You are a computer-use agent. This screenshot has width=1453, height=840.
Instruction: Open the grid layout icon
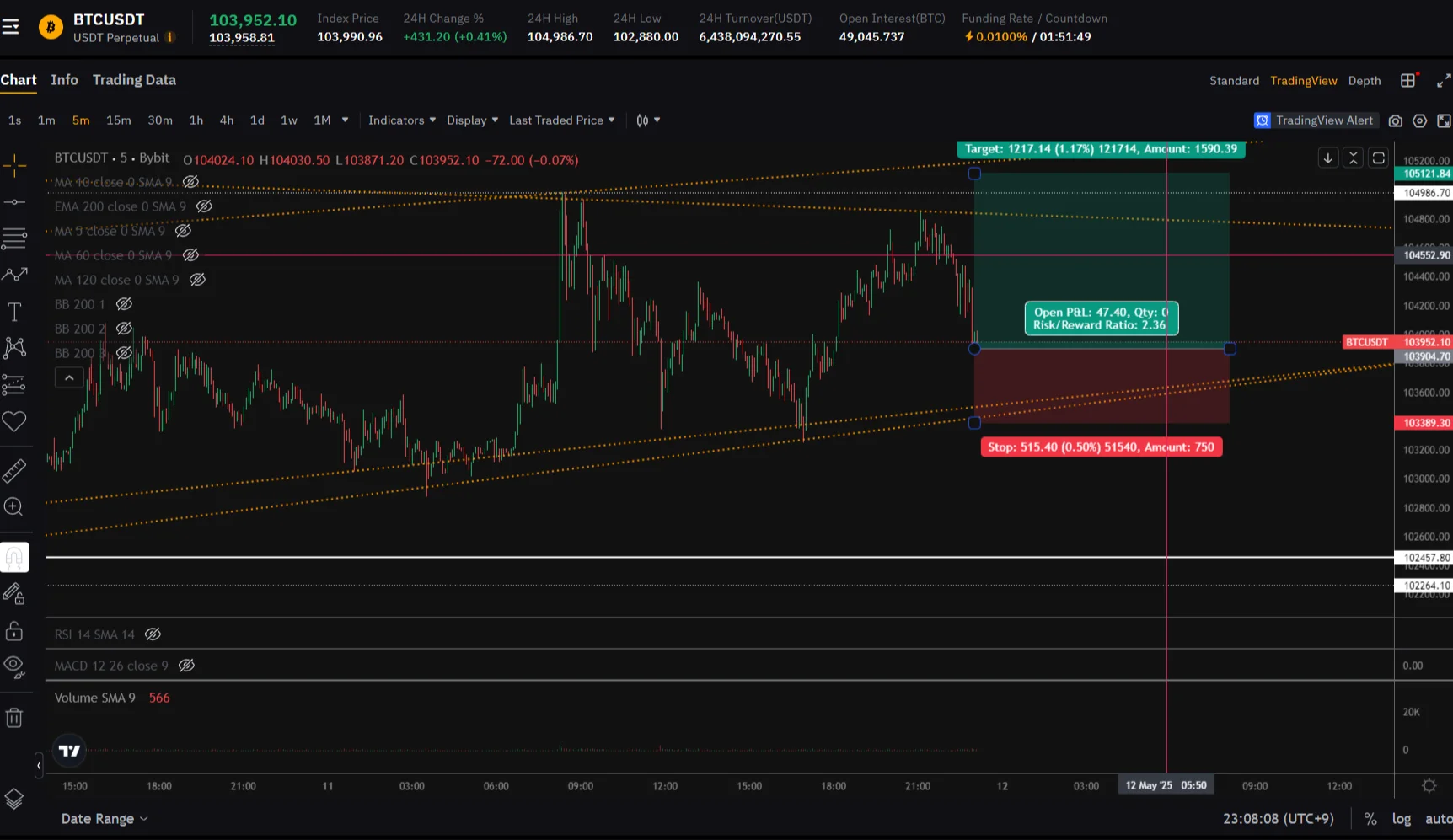tap(1408, 80)
